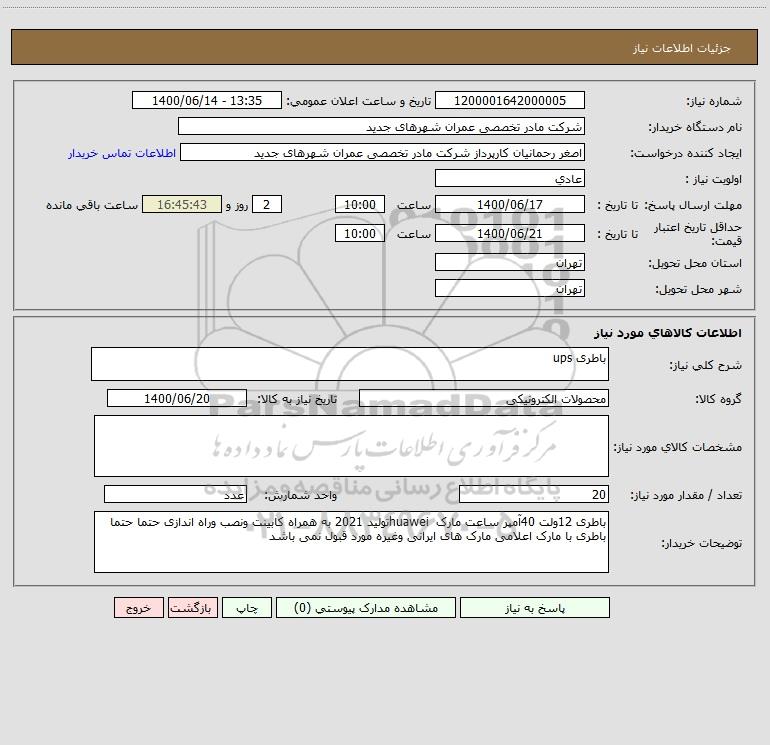Click the گروه کالا label
This screenshot has height=745, width=770.
click(x=718, y=399)
